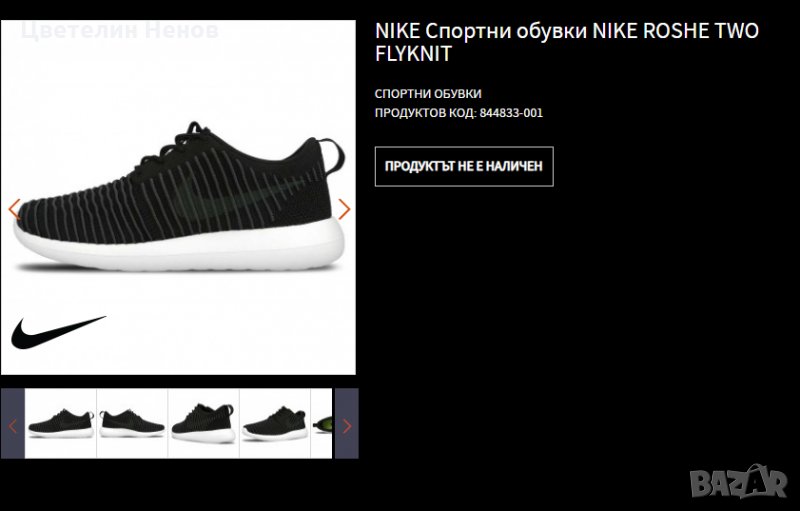Show next product photo with right arrow

point(344,209)
